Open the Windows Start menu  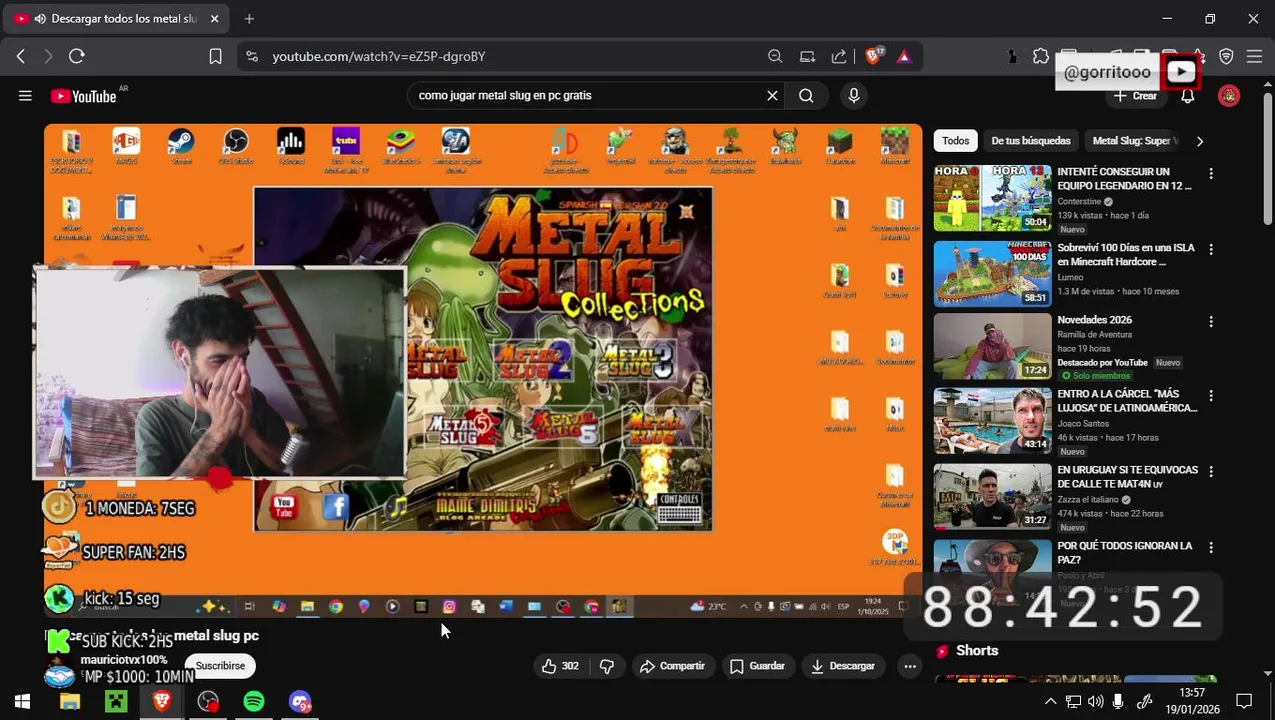pos(22,702)
